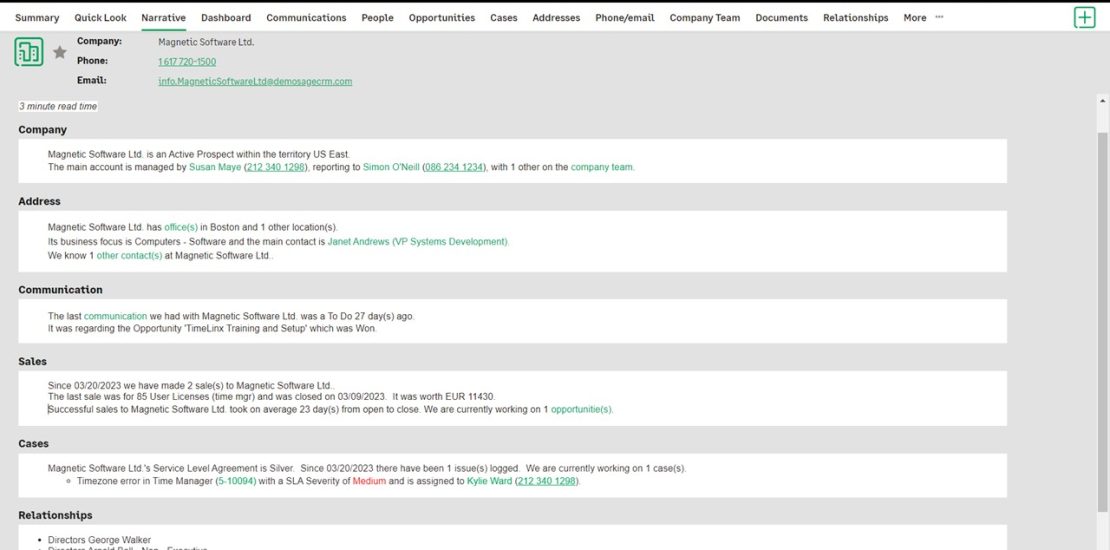Click the 'Directors George Walker' relationship row
1110x550 pixels.
pyautogui.click(x=99, y=540)
